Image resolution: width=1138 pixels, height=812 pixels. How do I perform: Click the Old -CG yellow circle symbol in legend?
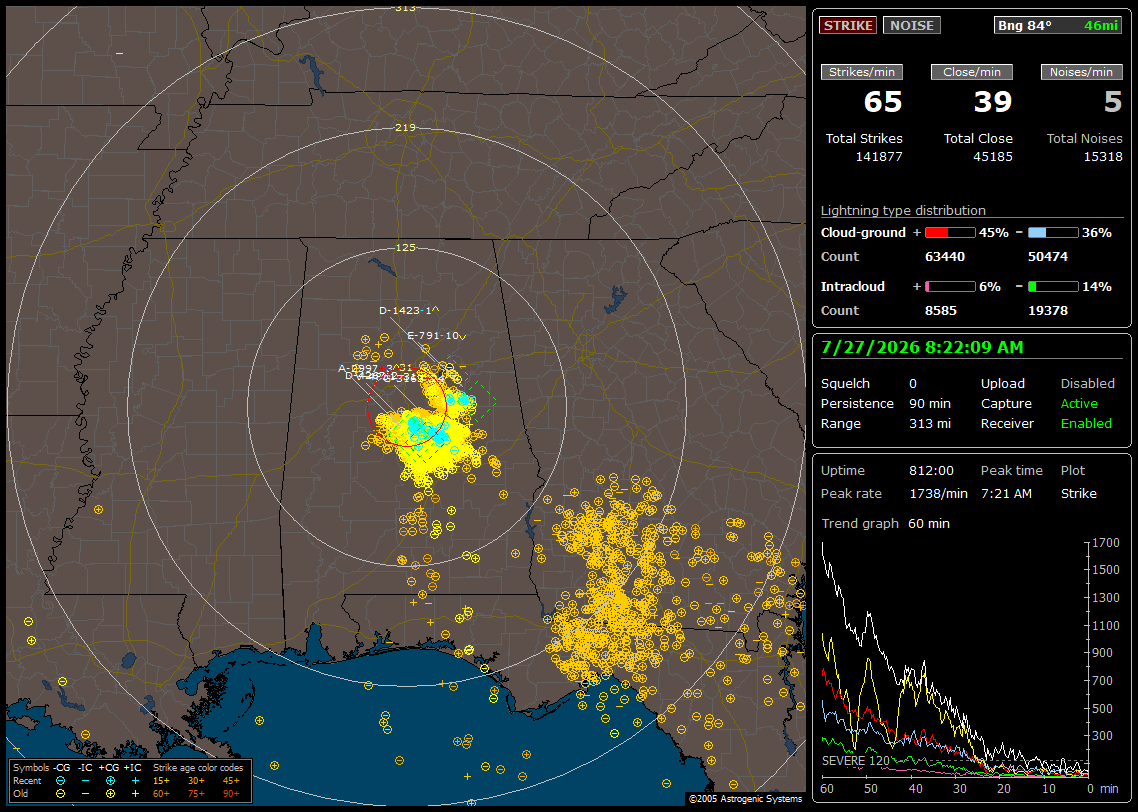pos(60,794)
